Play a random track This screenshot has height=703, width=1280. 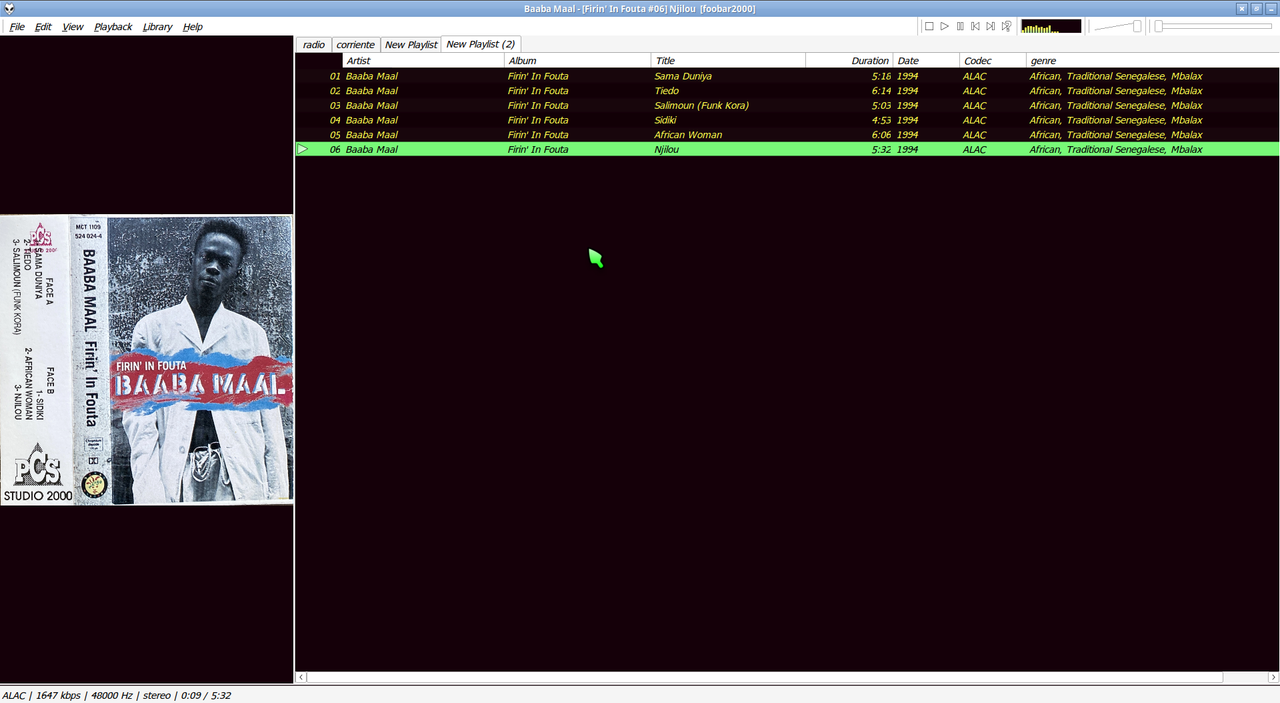pyautogui.click(x=1006, y=26)
